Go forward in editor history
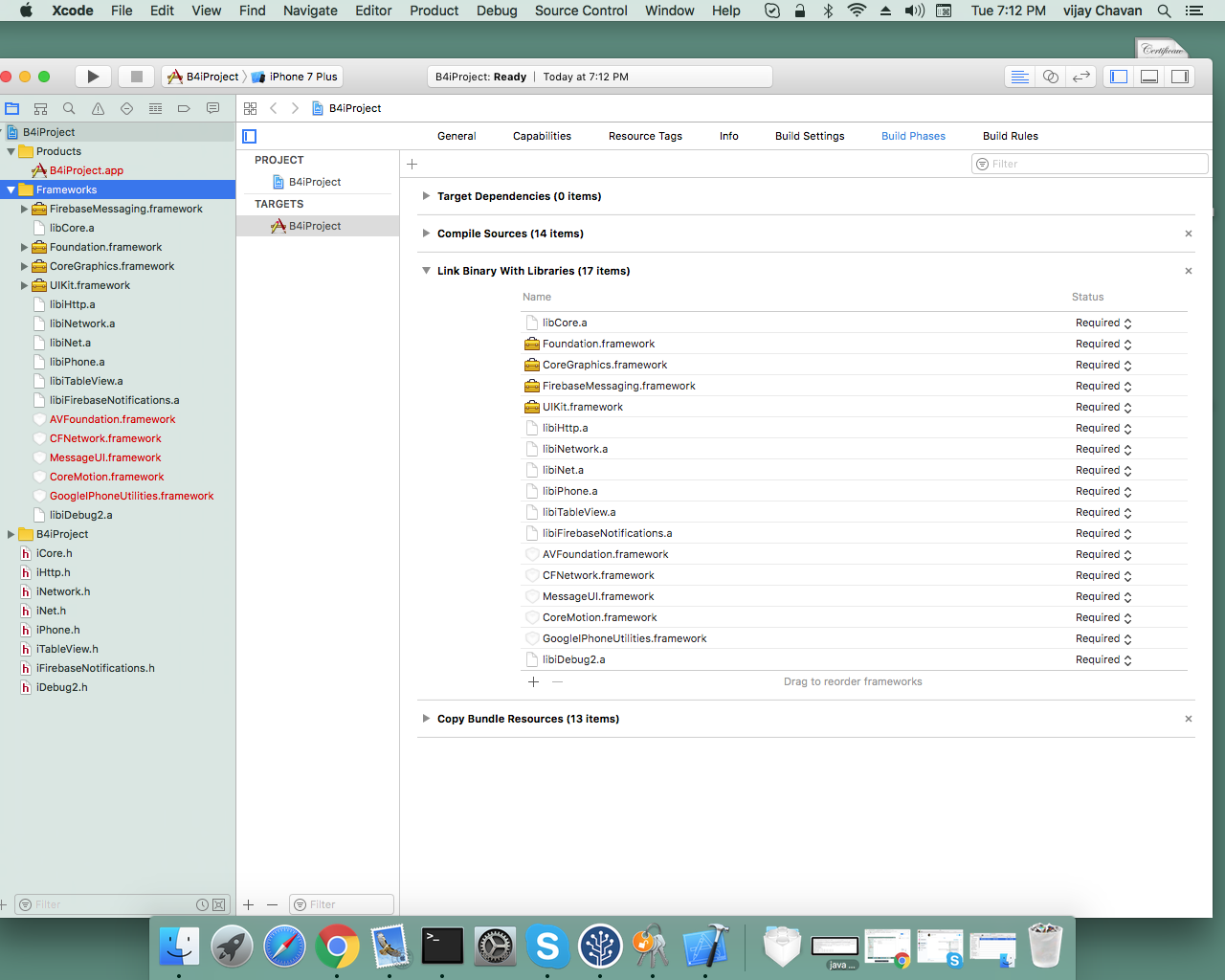This screenshot has width=1225, height=980. (x=295, y=108)
